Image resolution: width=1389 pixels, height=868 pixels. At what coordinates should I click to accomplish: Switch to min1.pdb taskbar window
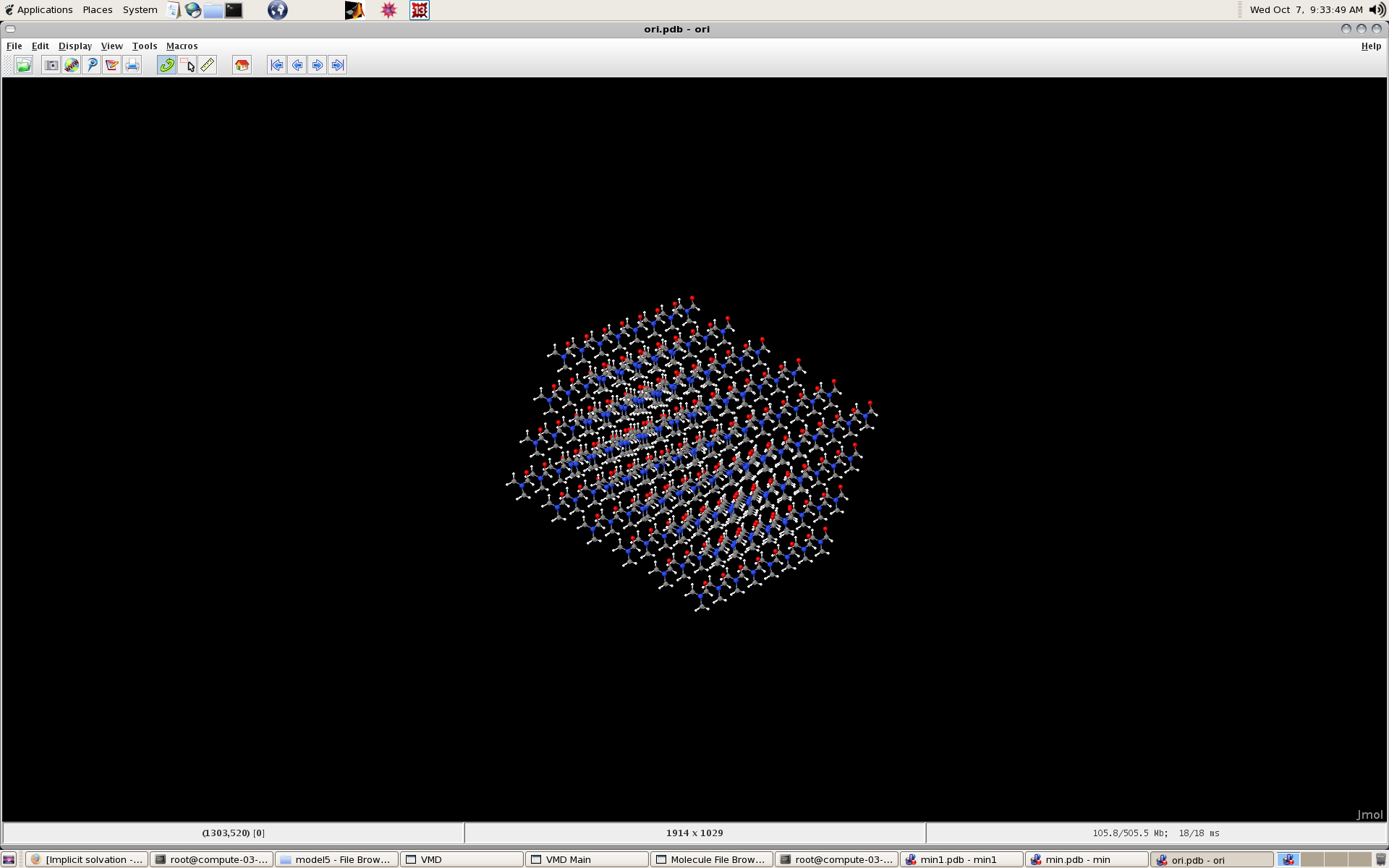click(961, 859)
